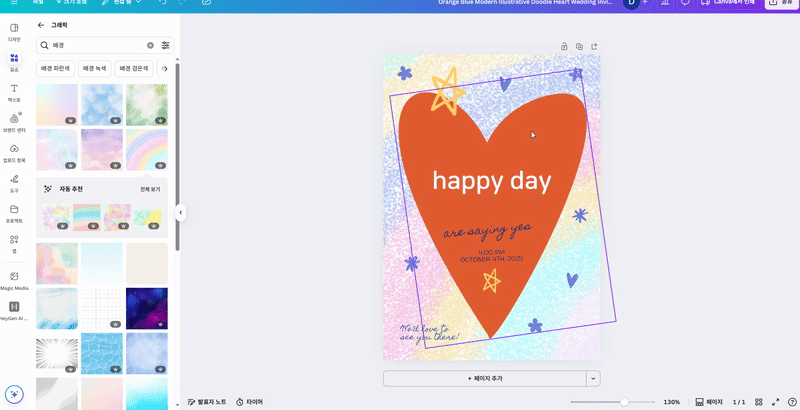Open the 브랜드 센터 sidebar tab
The height and width of the screenshot is (410, 800).
point(14,123)
